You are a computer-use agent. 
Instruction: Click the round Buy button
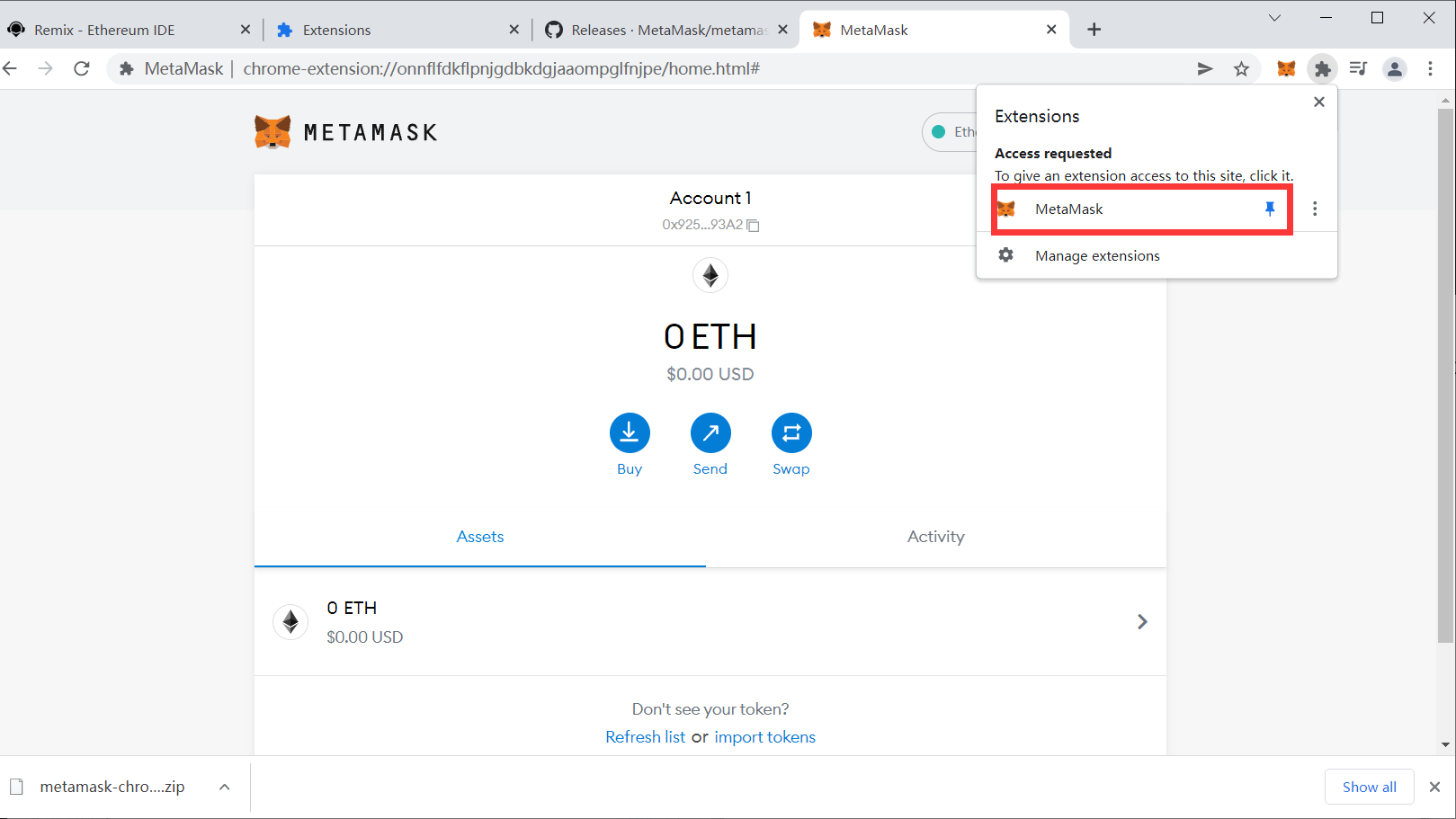coord(630,433)
